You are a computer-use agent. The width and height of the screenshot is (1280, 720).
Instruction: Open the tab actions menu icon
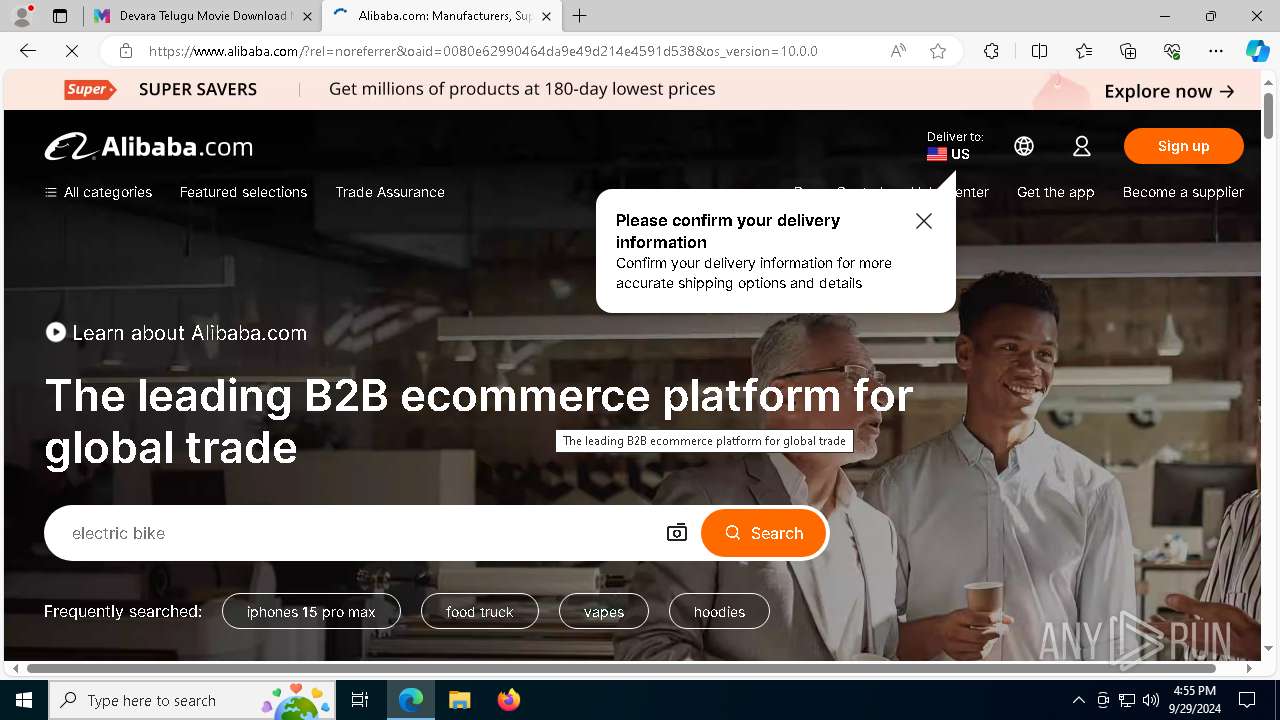(60, 16)
